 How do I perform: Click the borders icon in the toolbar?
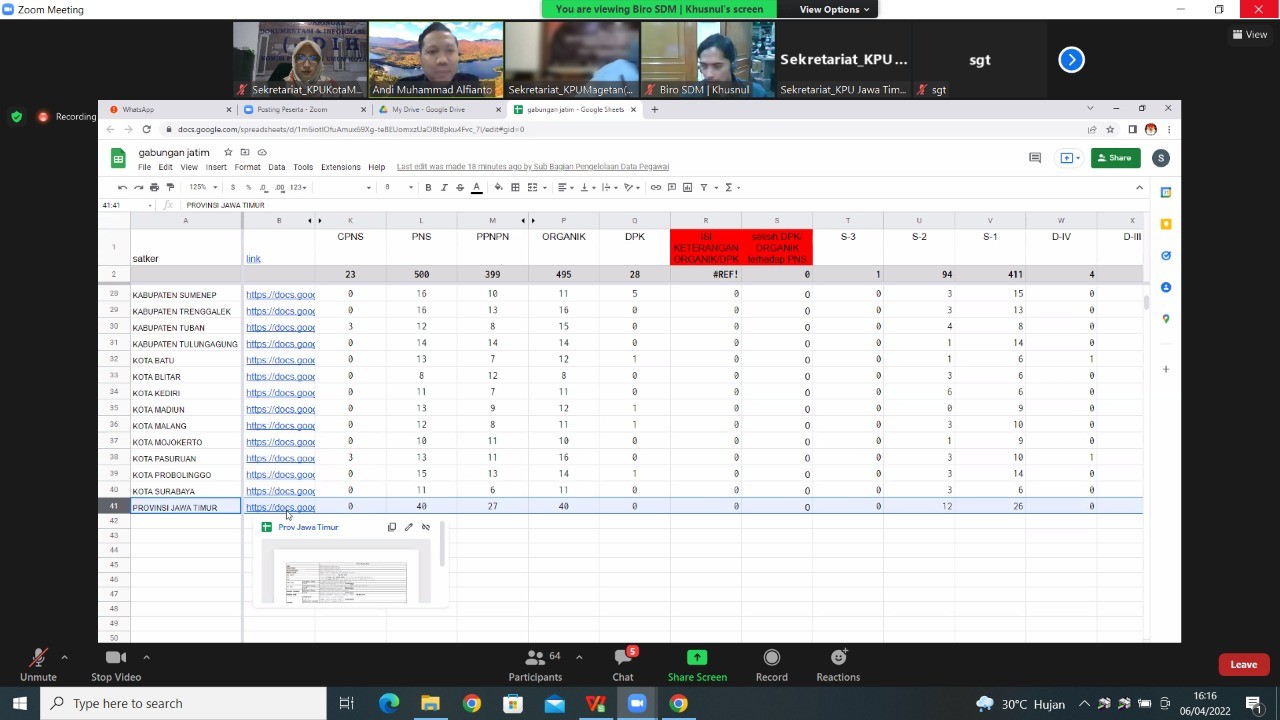pos(515,187)
